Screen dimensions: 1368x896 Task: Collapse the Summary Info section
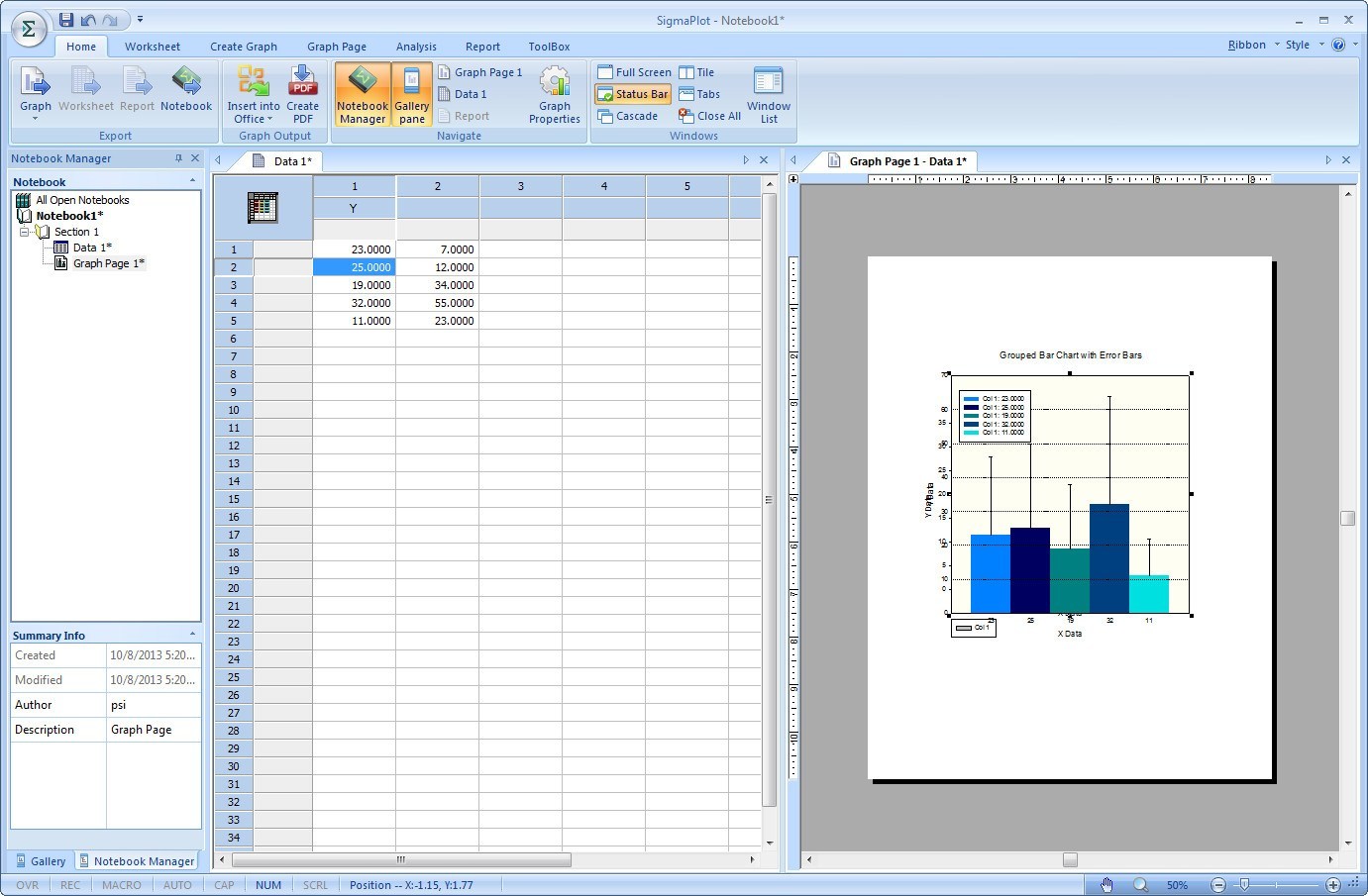click(192, 635)
